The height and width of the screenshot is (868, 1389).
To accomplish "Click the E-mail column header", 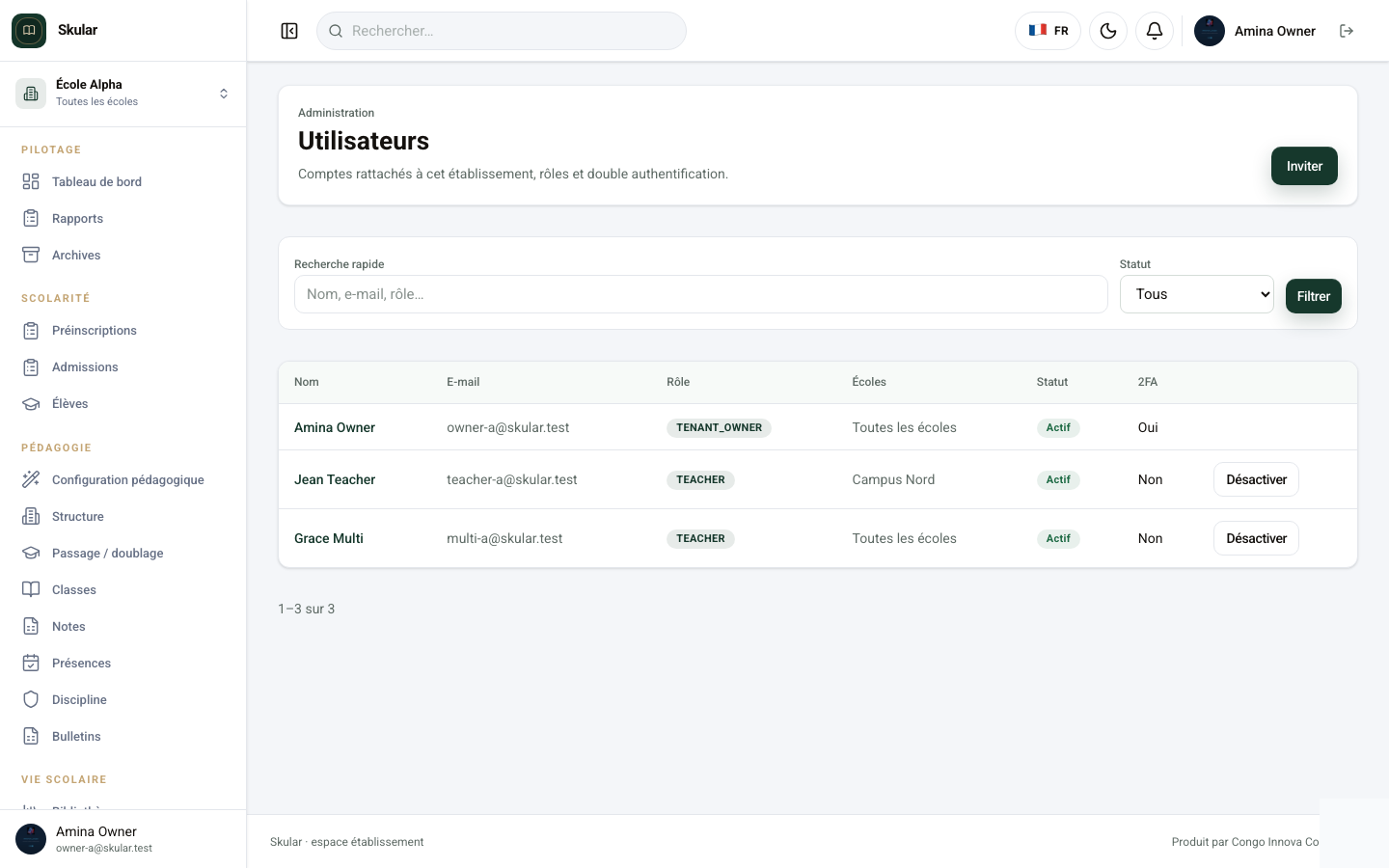I will (x=463, y=382).
